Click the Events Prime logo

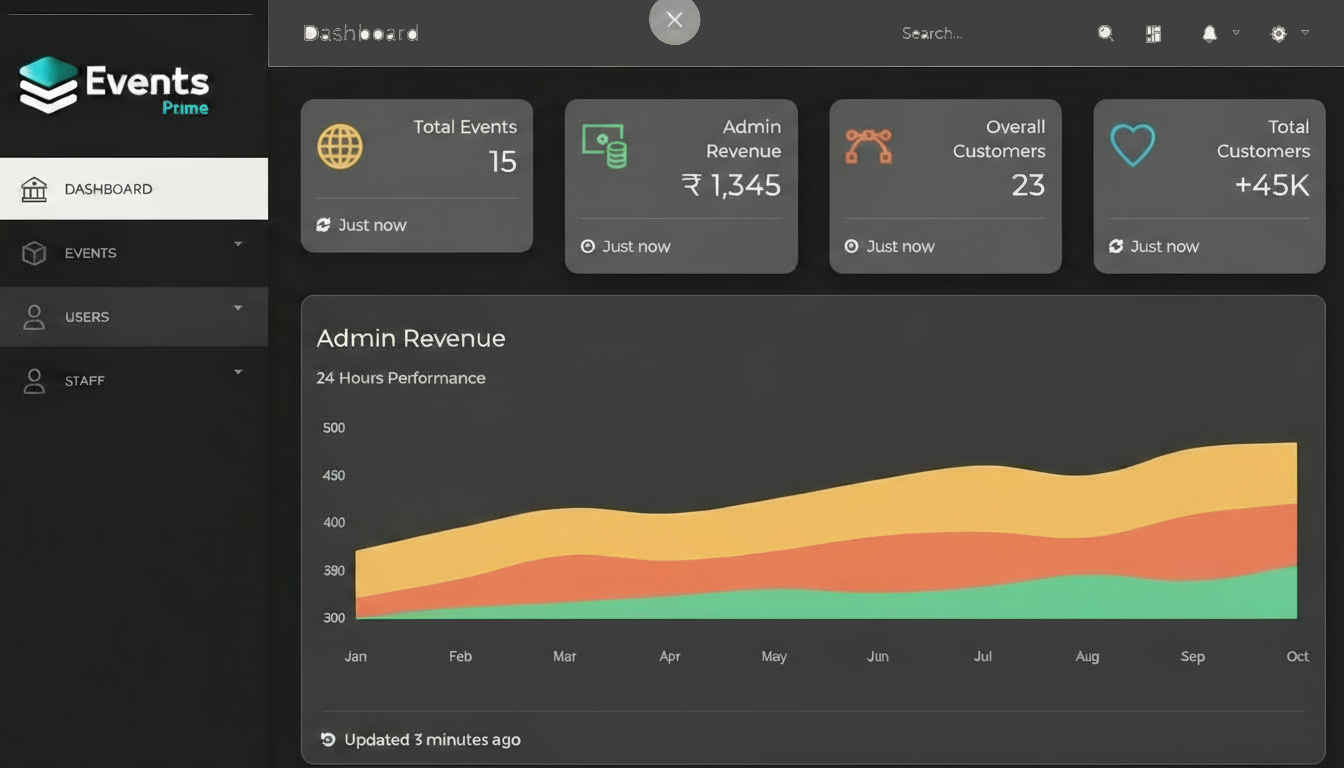pyautogui.click(x=114, y=86)
